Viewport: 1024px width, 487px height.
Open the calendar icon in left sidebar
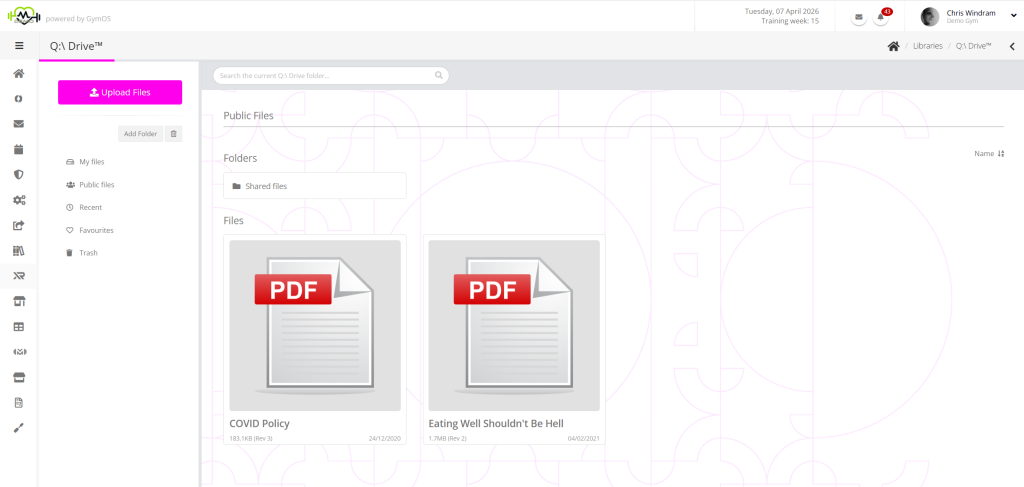click(18, 150)
